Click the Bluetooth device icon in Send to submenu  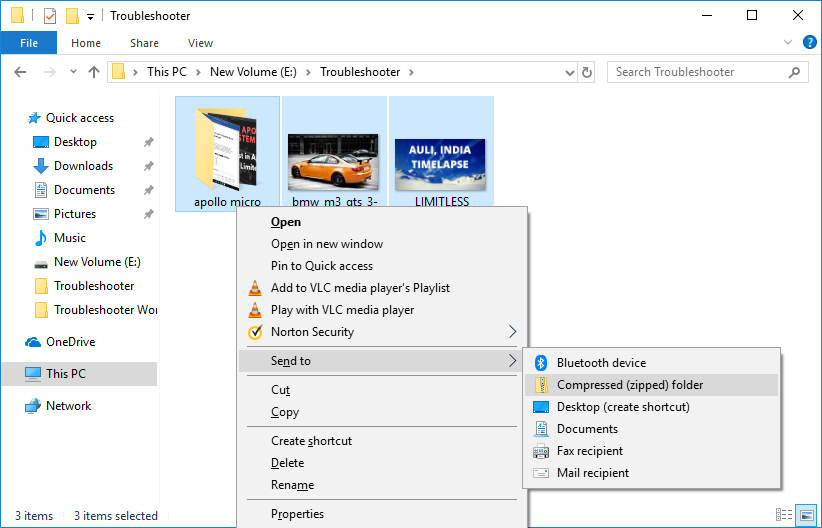[541, 363]
